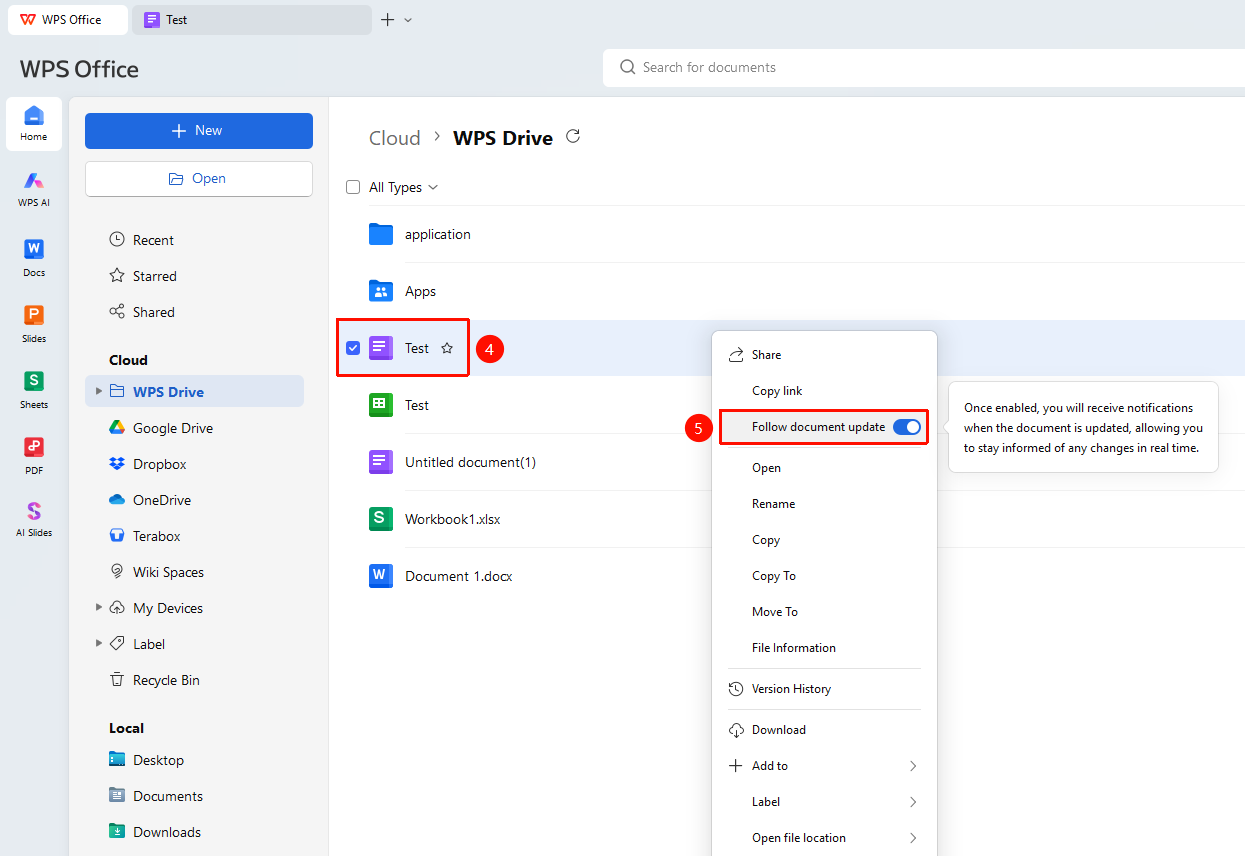Open the Workbook1.xlsx file
The width and height of the screenshot is (1245, 856).
pos(453,519)
